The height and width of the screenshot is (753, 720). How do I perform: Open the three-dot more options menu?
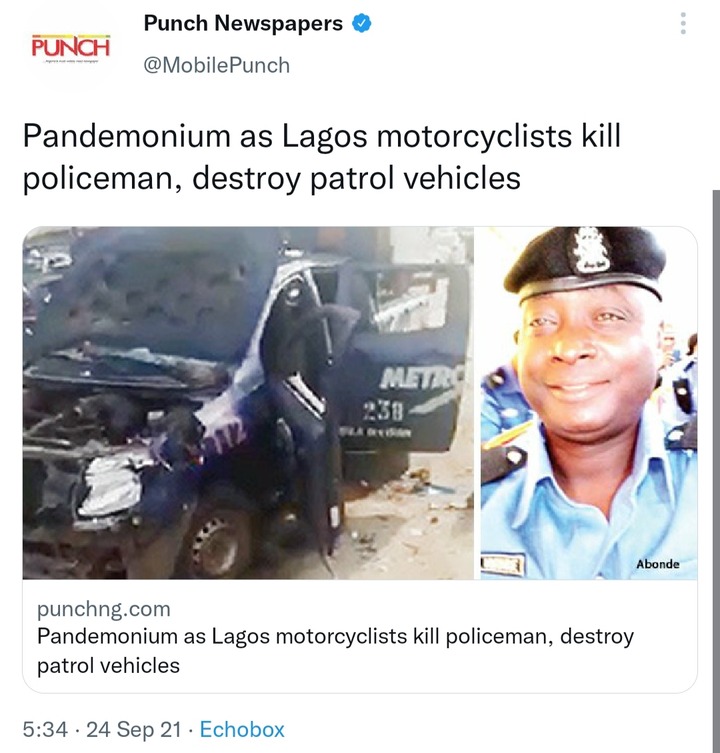683,23
